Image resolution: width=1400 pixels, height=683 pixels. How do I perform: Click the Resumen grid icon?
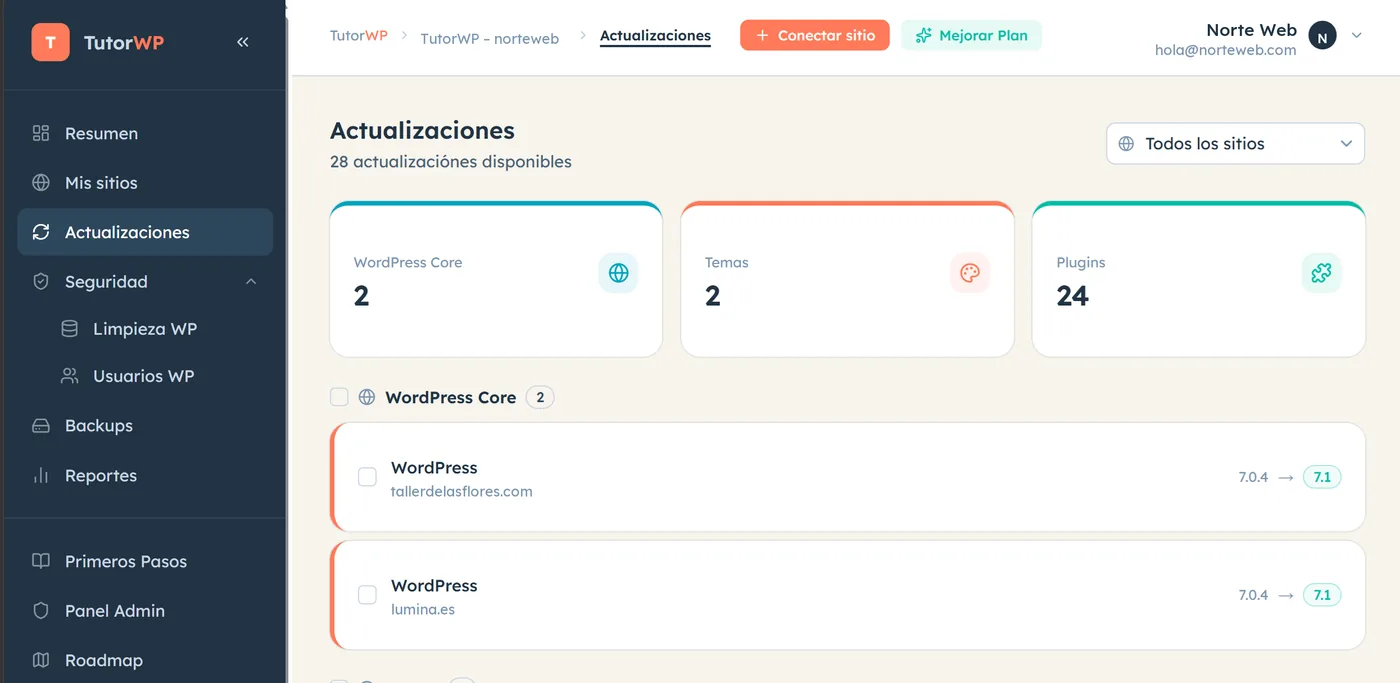(x=41, y=133)
